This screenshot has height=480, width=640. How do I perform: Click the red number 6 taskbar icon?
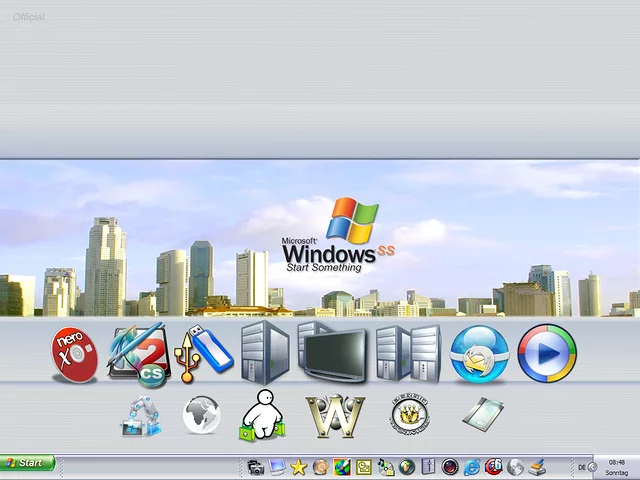click(x=494, y=467)
